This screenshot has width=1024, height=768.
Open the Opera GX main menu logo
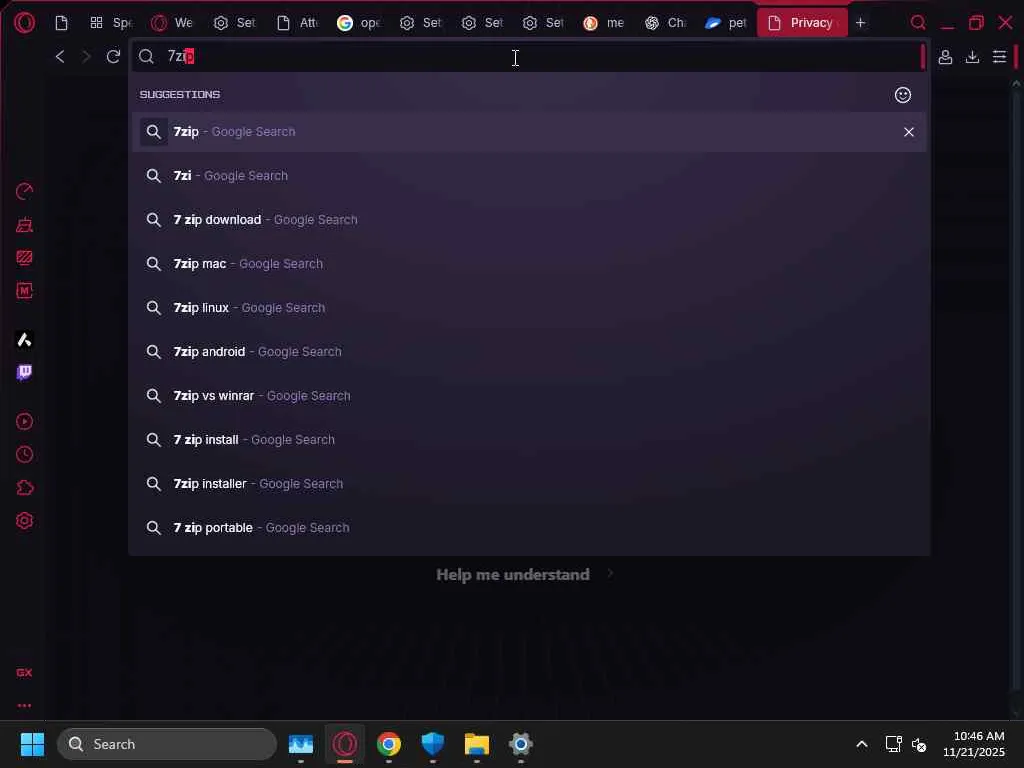[24, 23]
